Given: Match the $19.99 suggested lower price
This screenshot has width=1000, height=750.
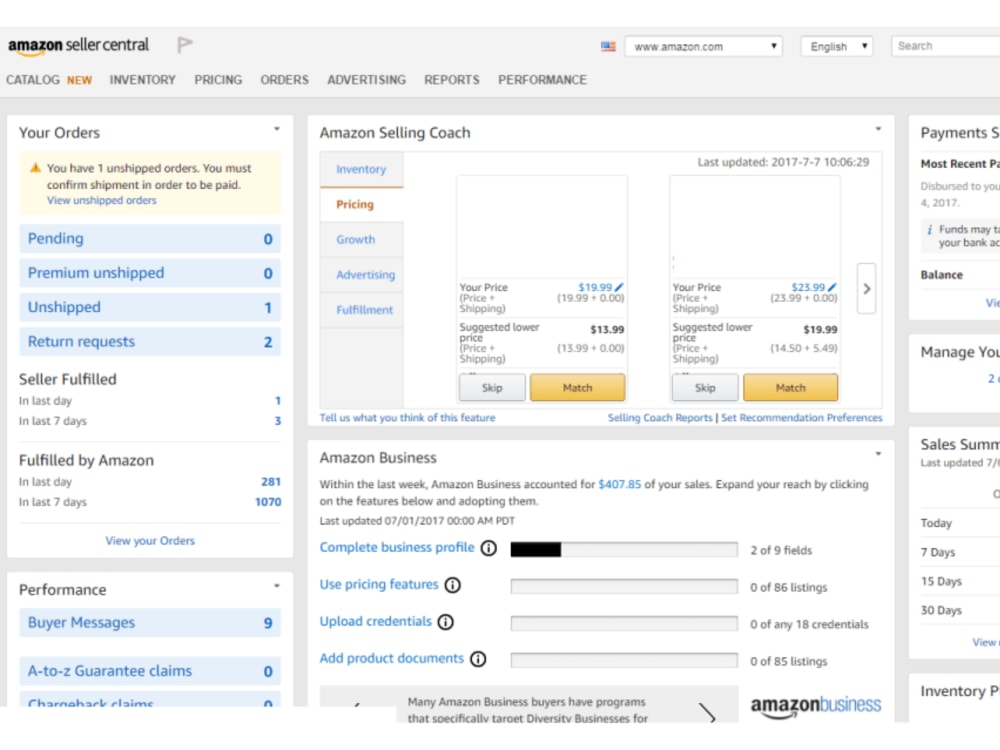Looking at the screenshot, I should click(790, 387).
